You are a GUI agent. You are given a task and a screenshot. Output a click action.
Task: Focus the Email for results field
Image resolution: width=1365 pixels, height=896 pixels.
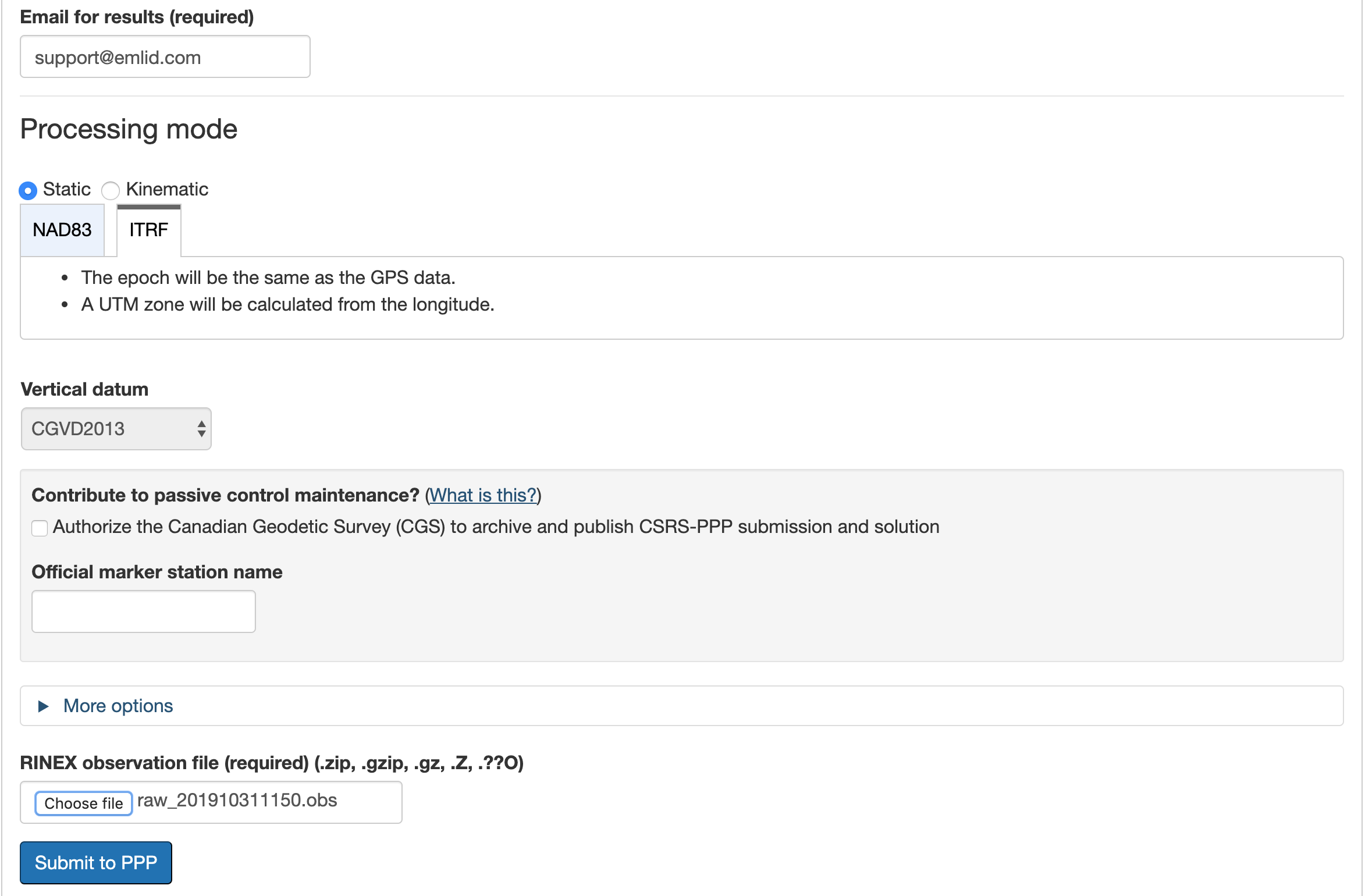tap(165, 57)
